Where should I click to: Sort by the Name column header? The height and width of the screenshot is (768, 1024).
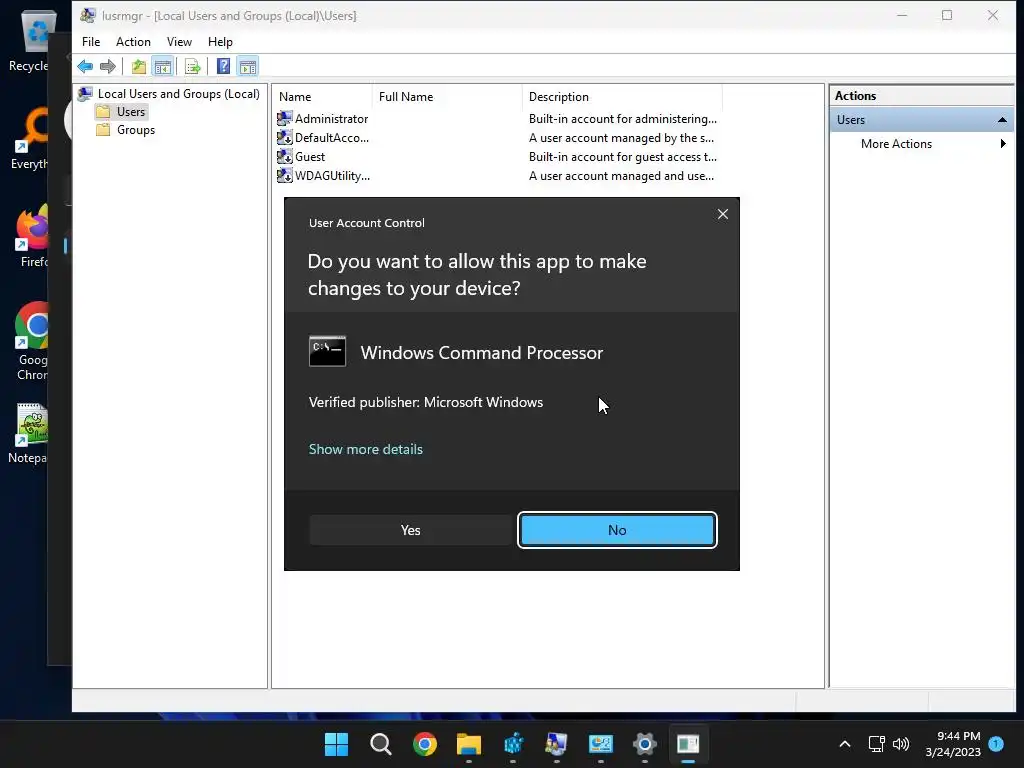[322, 97]
